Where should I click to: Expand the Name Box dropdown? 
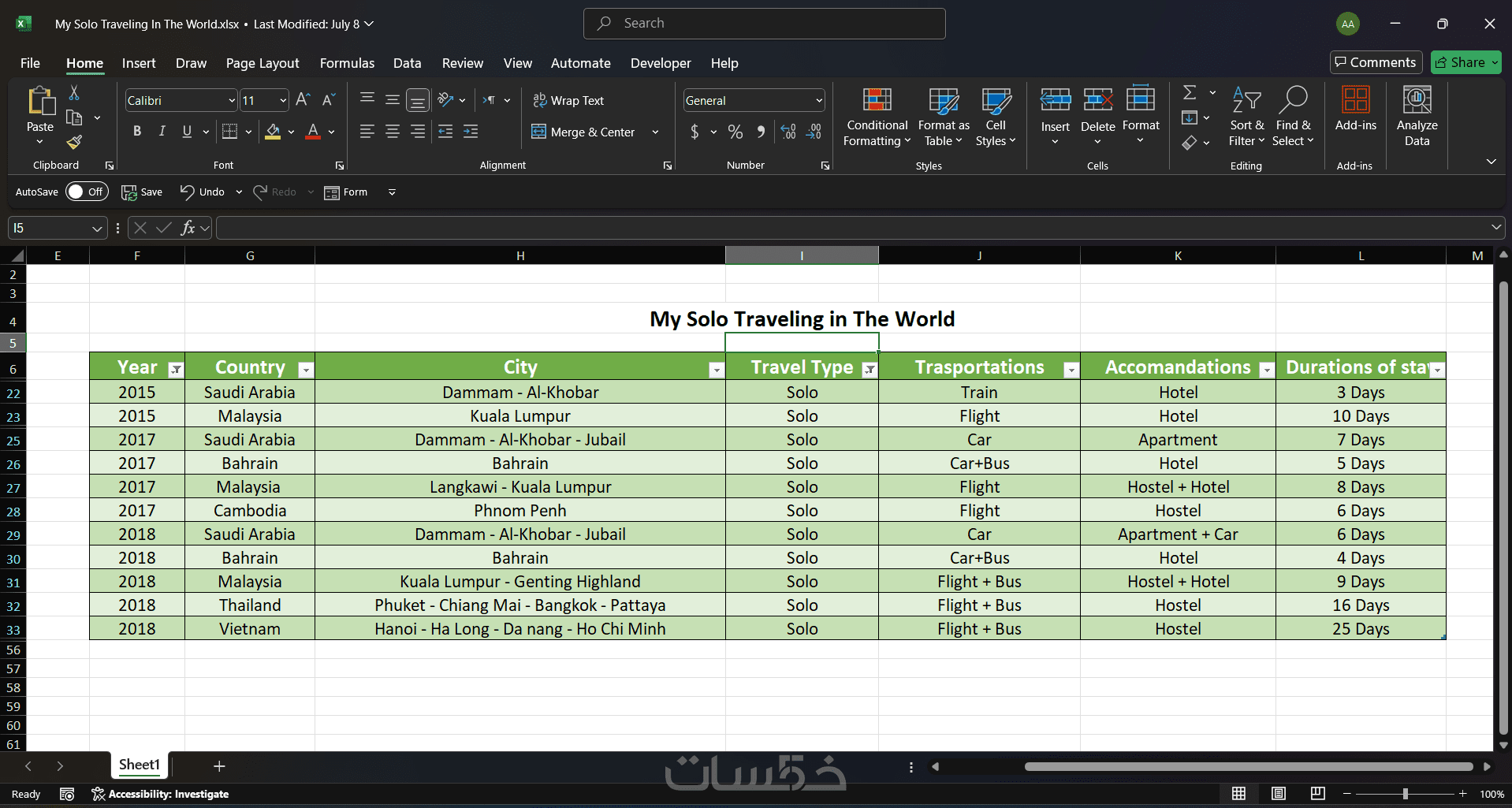[x=97, y=229]
